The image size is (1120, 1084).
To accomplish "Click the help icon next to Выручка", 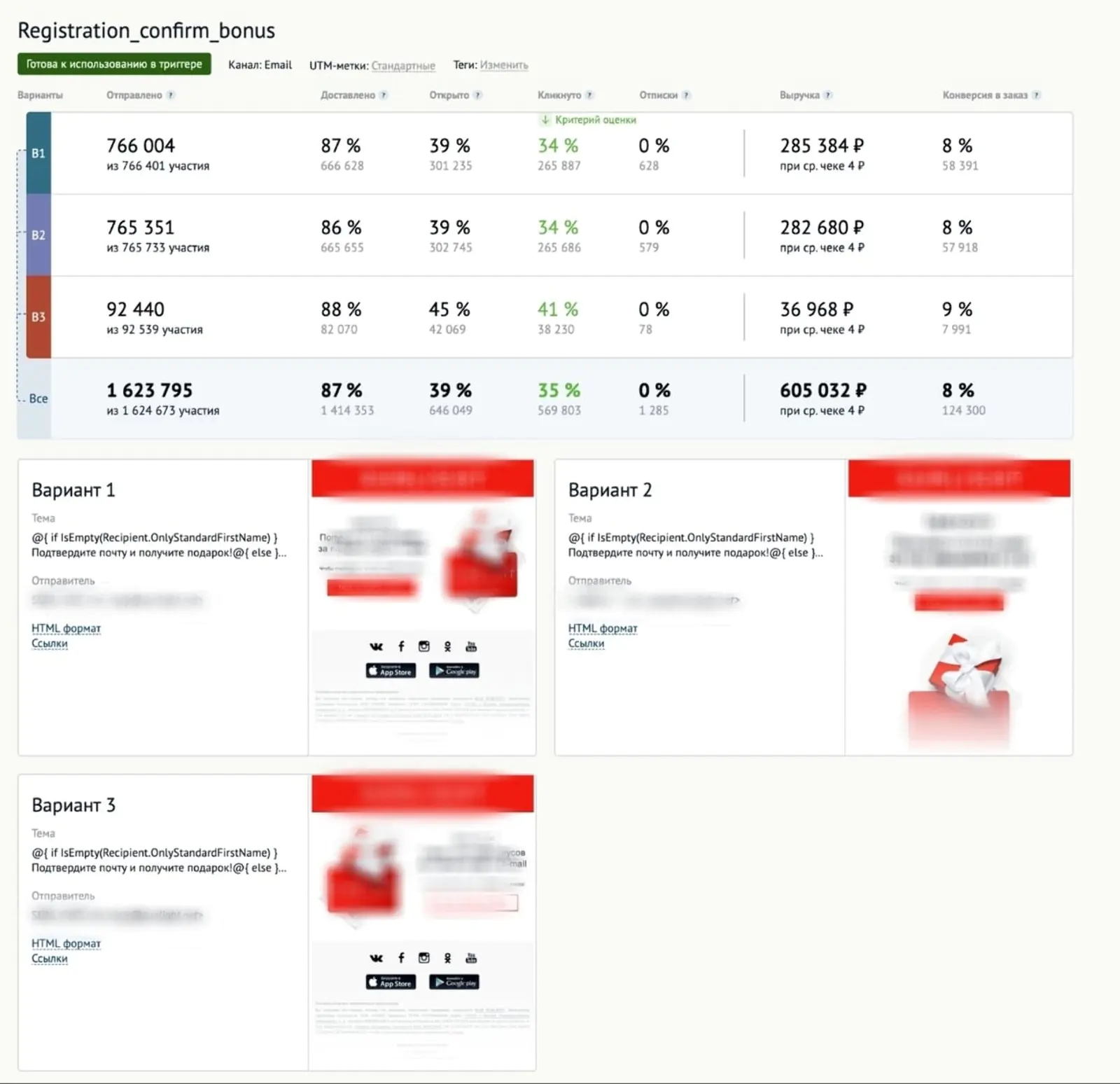I will 827,95.
